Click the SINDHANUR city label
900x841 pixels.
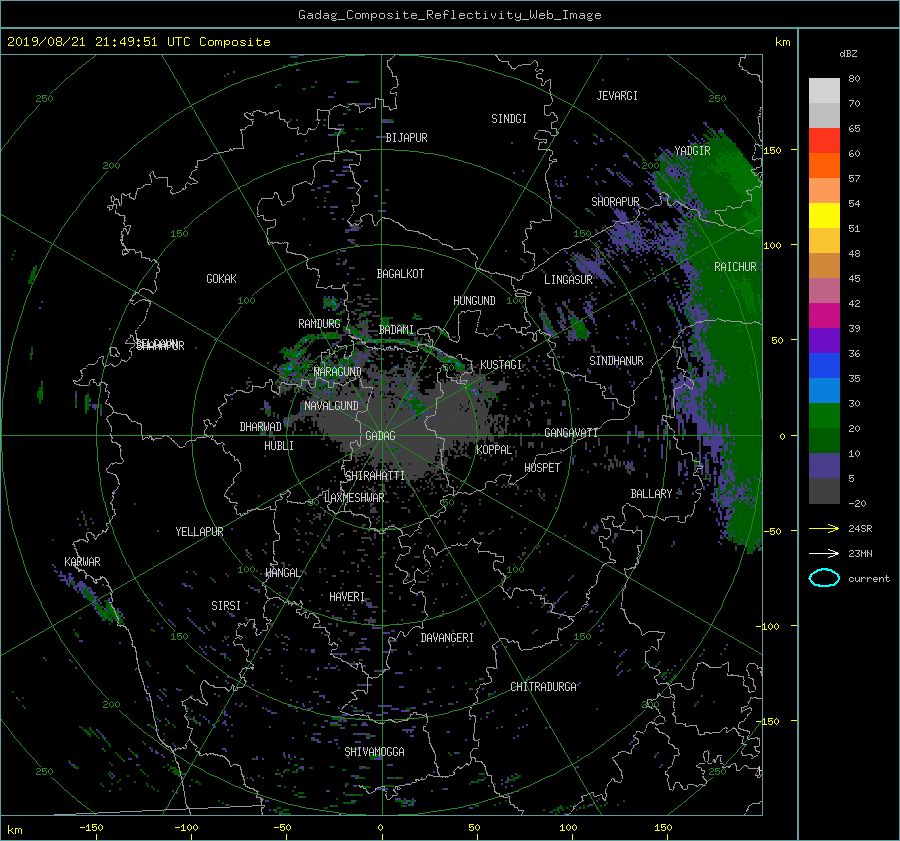click(x=616, y=361)
